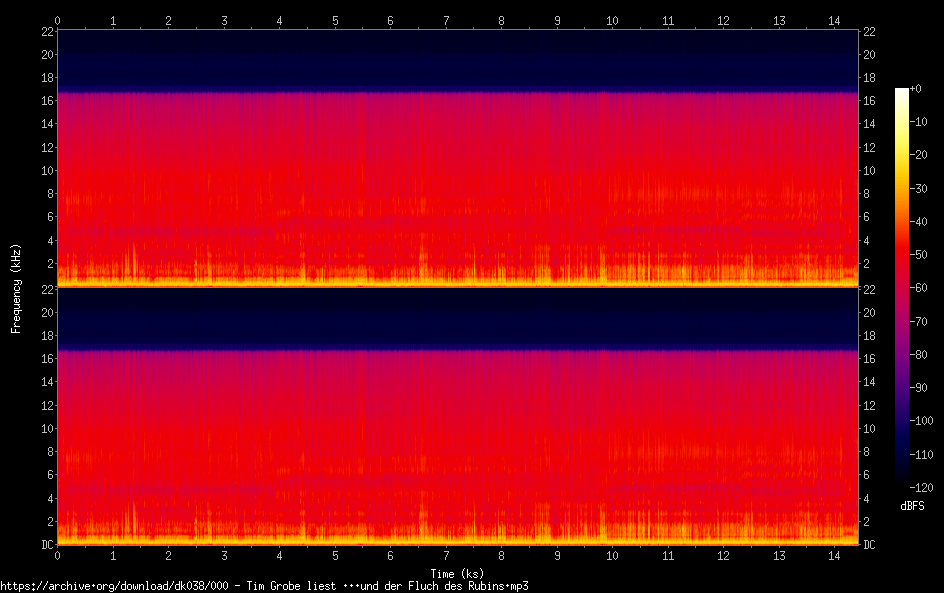The height and width of the screenshot is (593, 944).
Task: Click the "-60" value on the dBFS scale
Action: (x=919, y=288)
